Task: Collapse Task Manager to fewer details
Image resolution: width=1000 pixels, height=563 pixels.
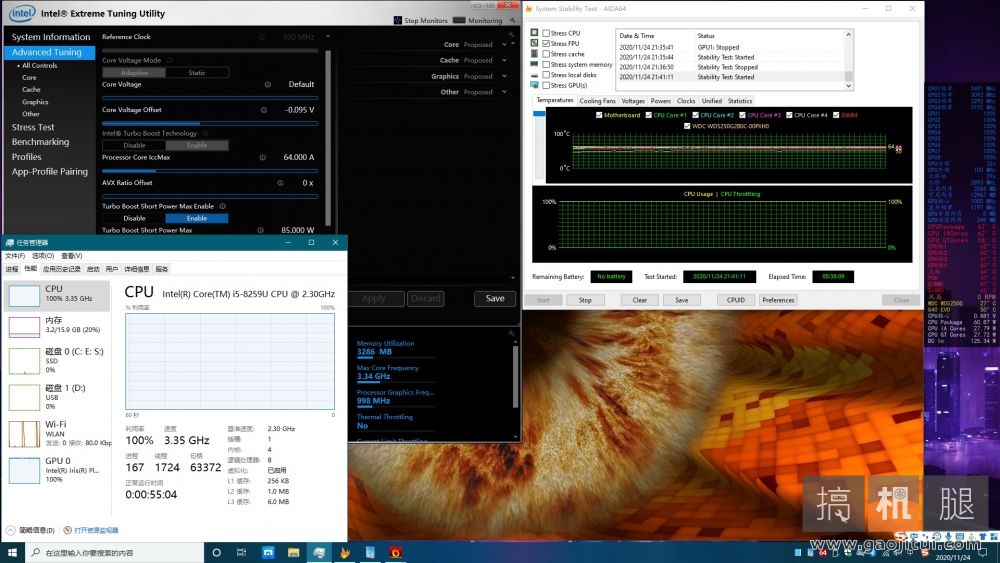Action: point(31,530)
